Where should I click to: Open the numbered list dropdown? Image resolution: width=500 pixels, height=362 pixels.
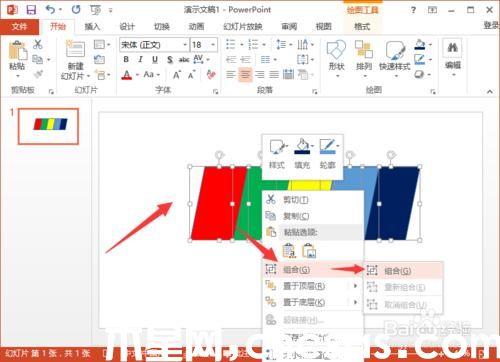(x=264, y=44)
